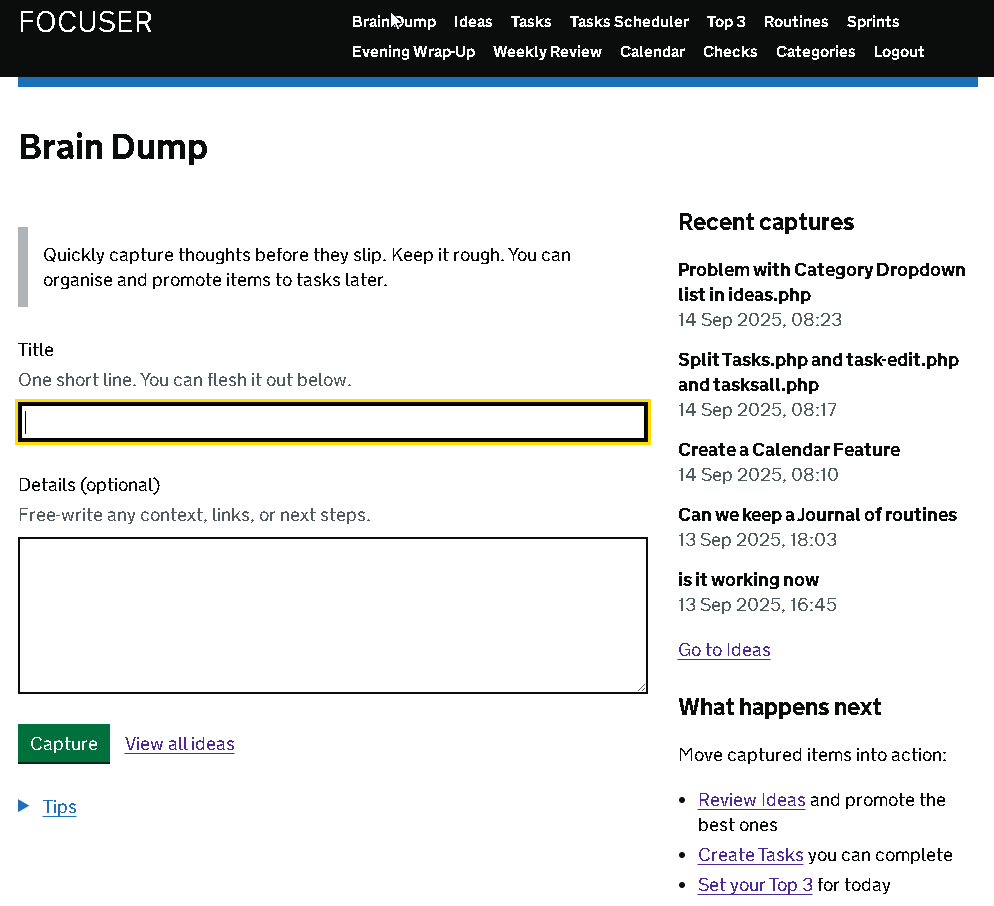Open the Tasks page
Viewport: 994px width, 906px height.
click(x=531, y=21)
